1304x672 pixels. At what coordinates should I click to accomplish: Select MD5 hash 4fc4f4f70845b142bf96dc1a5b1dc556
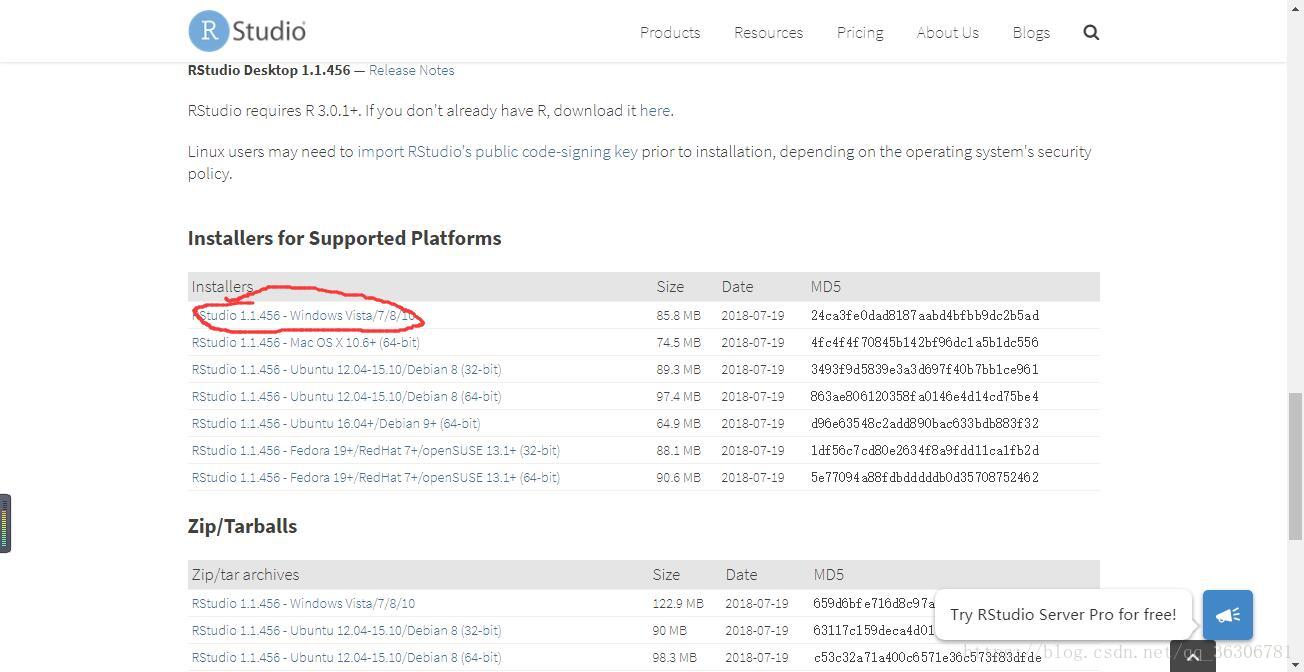pos(925,342)
